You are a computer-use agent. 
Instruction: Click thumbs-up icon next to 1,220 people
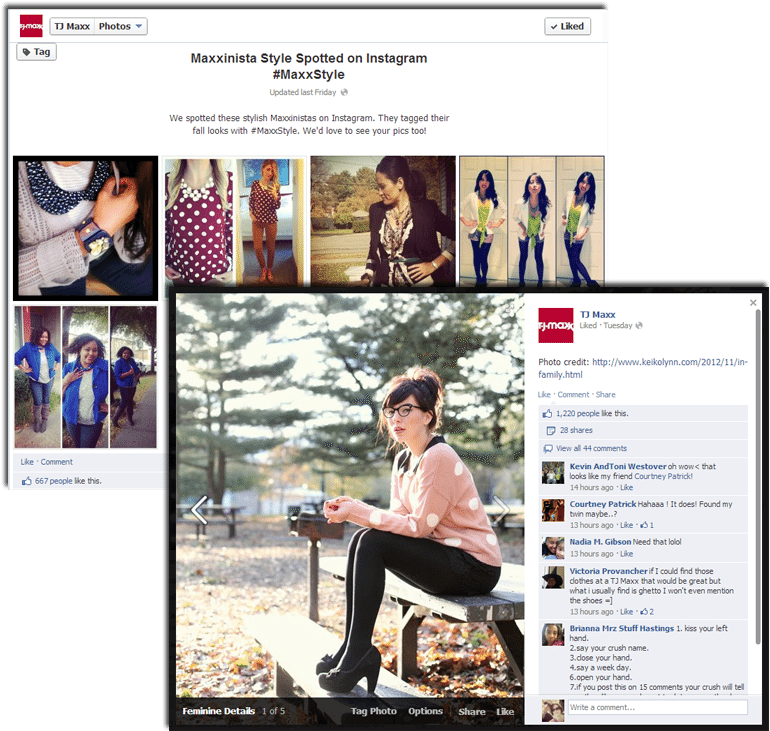[x=547, y=414]
